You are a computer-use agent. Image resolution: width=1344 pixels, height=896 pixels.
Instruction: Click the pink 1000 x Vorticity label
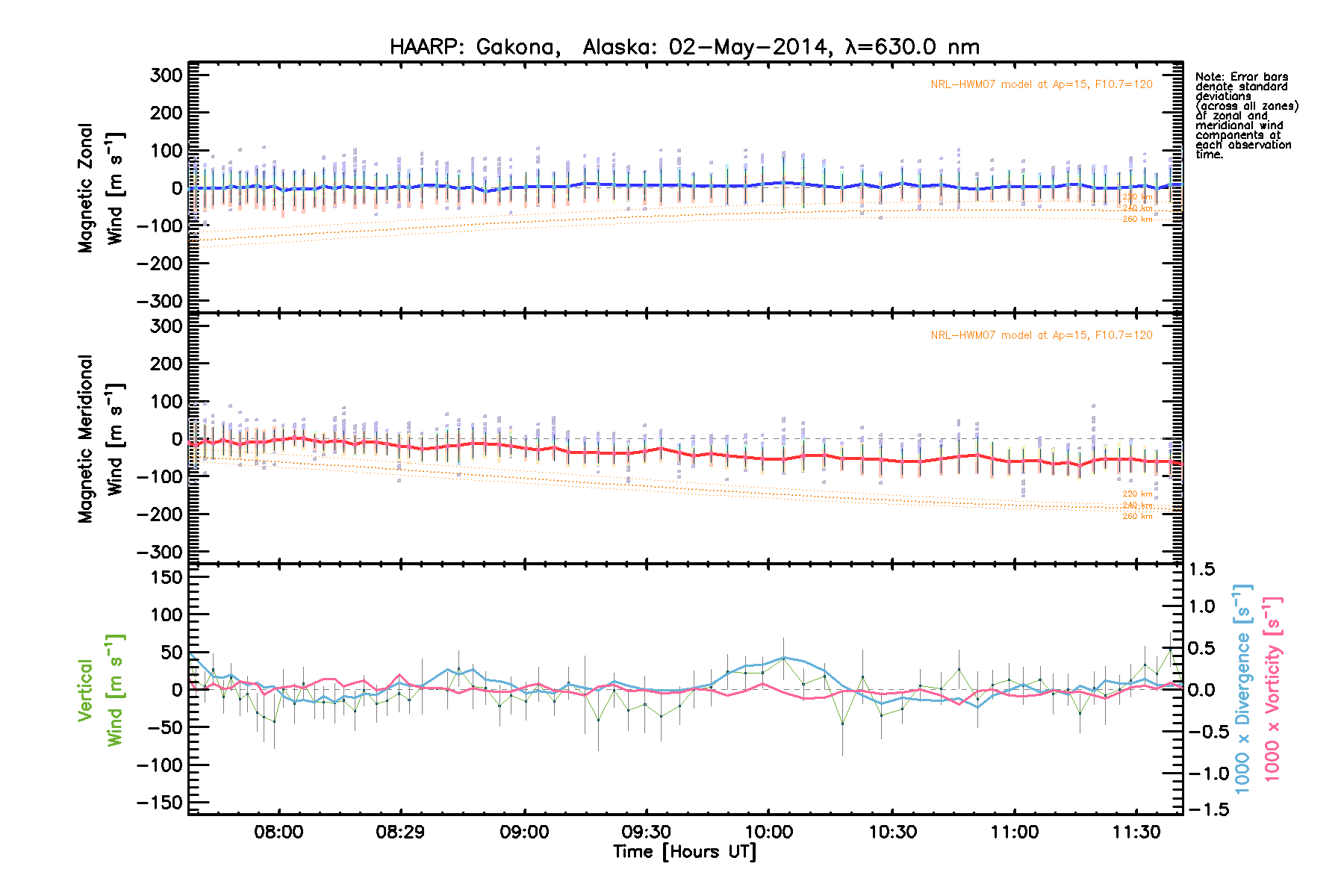click(1272, 688)
